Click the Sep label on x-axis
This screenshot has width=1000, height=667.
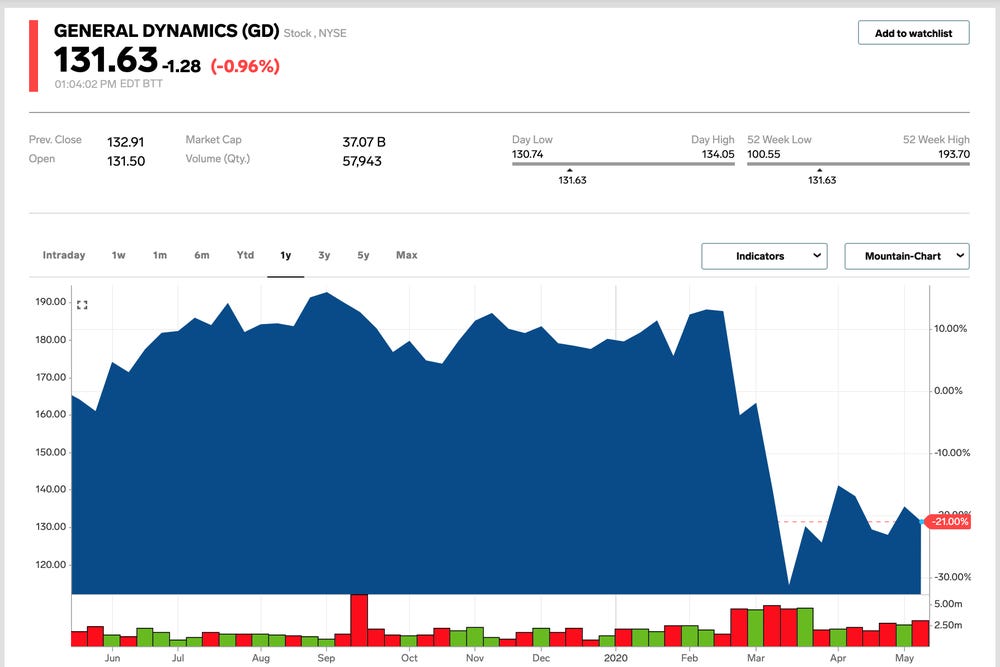click(326, 657)
